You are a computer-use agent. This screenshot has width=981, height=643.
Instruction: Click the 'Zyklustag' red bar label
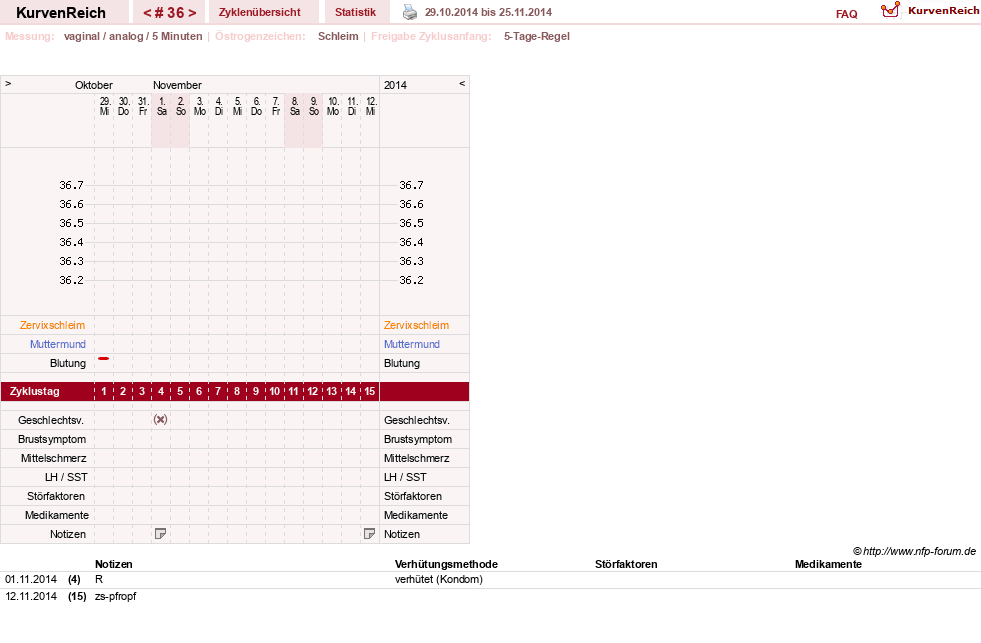tap(34, 391)
